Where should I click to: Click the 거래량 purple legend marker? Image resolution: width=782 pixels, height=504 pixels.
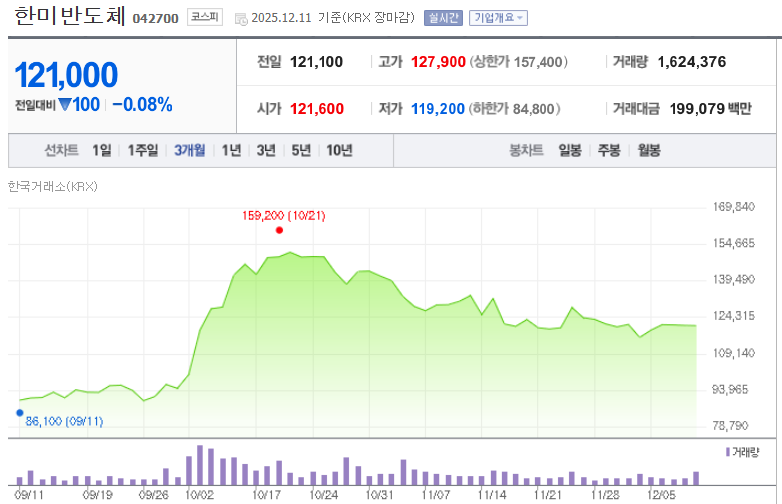728,452
